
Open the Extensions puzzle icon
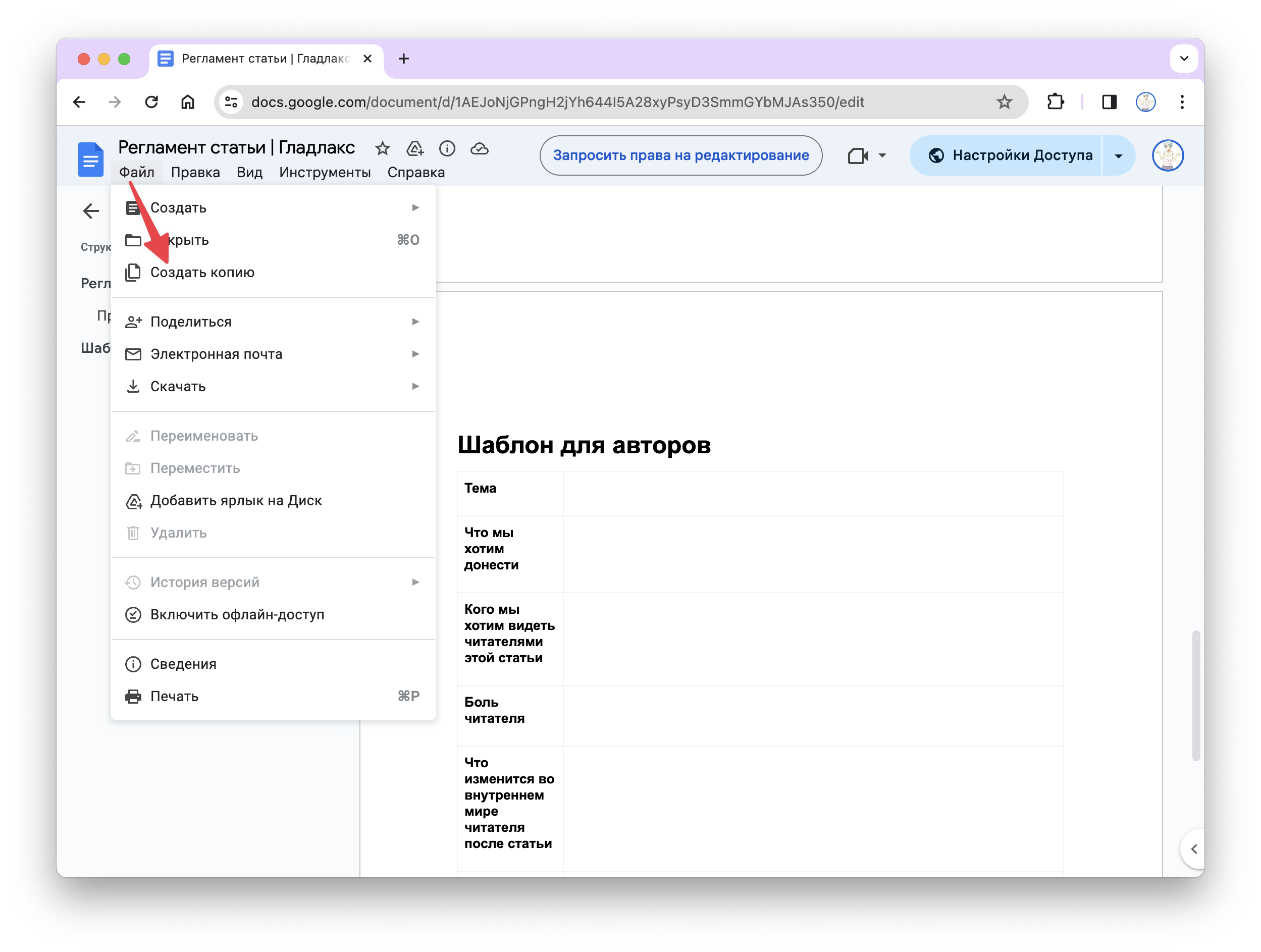[1055, 102]
